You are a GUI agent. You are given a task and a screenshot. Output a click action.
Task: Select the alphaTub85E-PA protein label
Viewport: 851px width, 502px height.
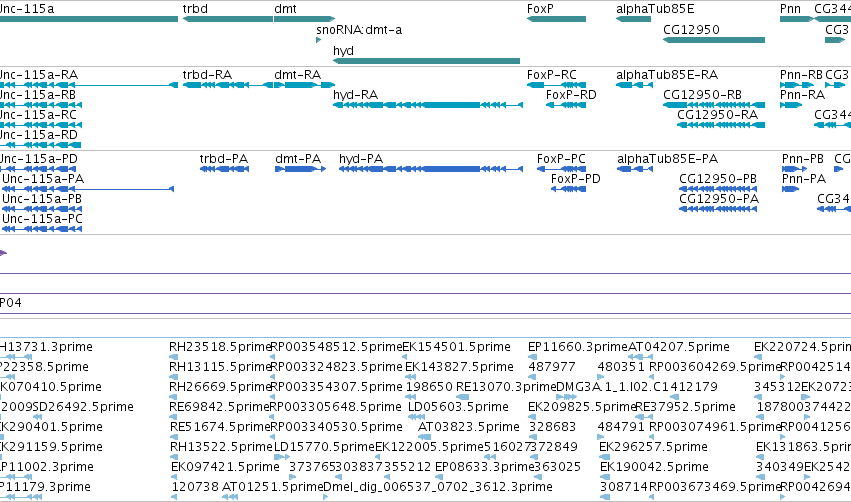(668, 159)
